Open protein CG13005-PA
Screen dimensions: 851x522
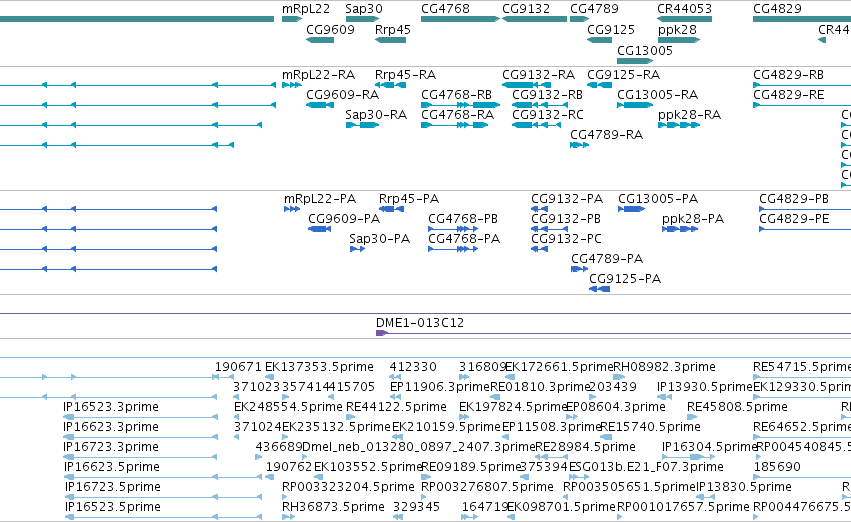click(x=631, y=209)
